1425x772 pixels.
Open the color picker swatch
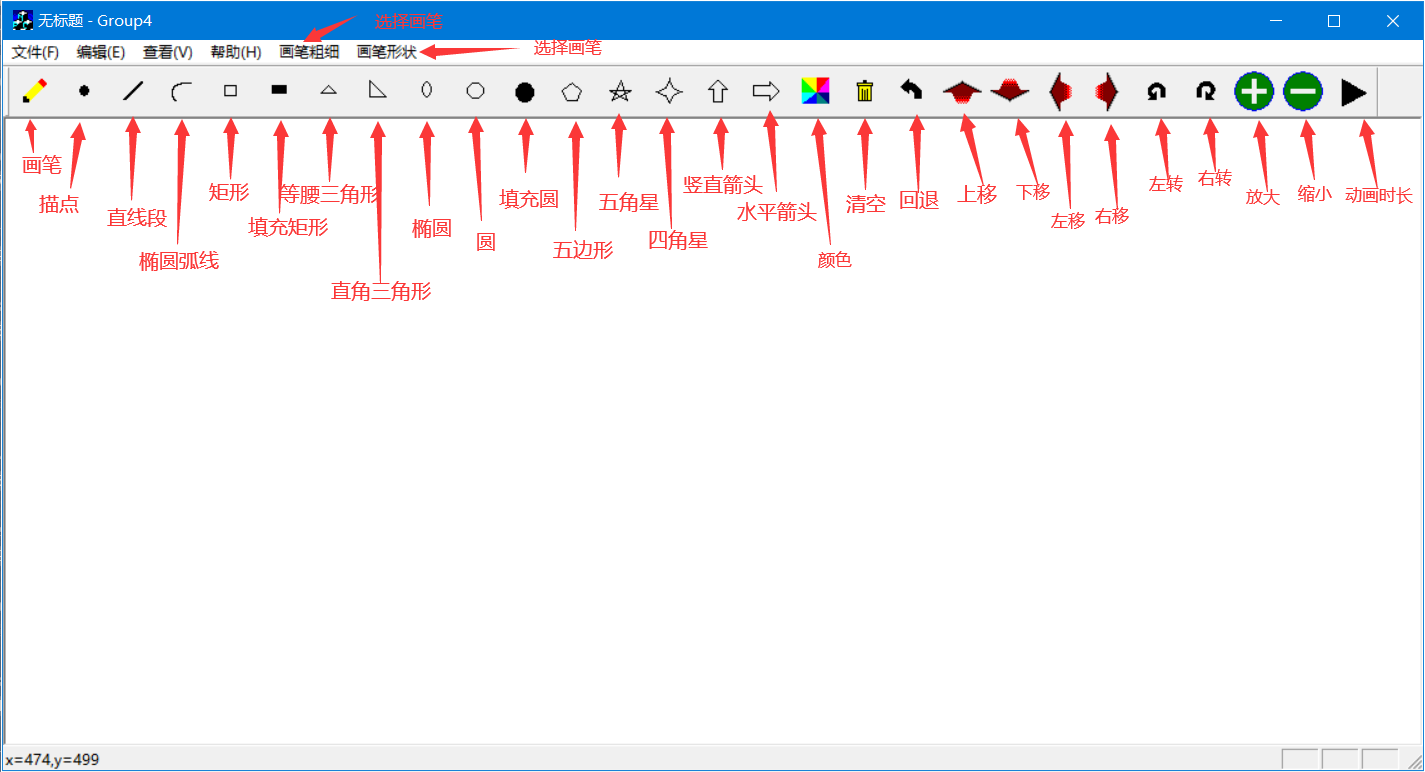click(816, 92)
